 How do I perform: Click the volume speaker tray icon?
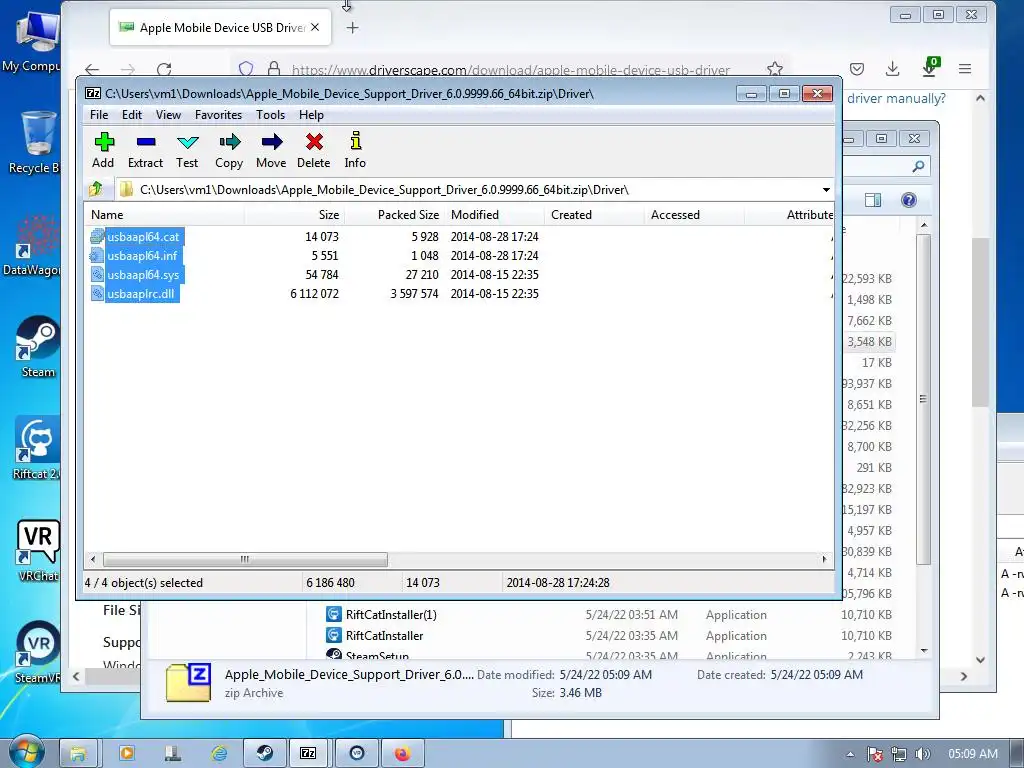[x=922, y=754]
